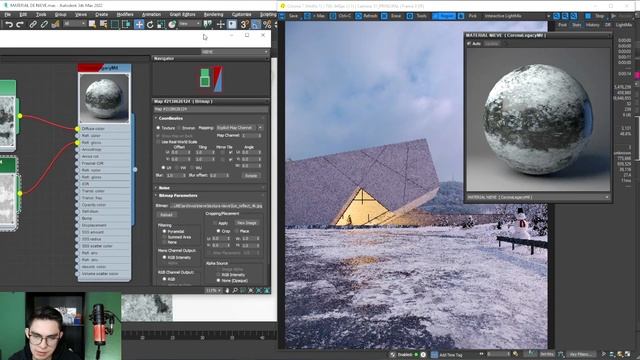
Task: Click Refresh in Corona frame buffer
Action: pyautogui.click(x=367, y=16)
